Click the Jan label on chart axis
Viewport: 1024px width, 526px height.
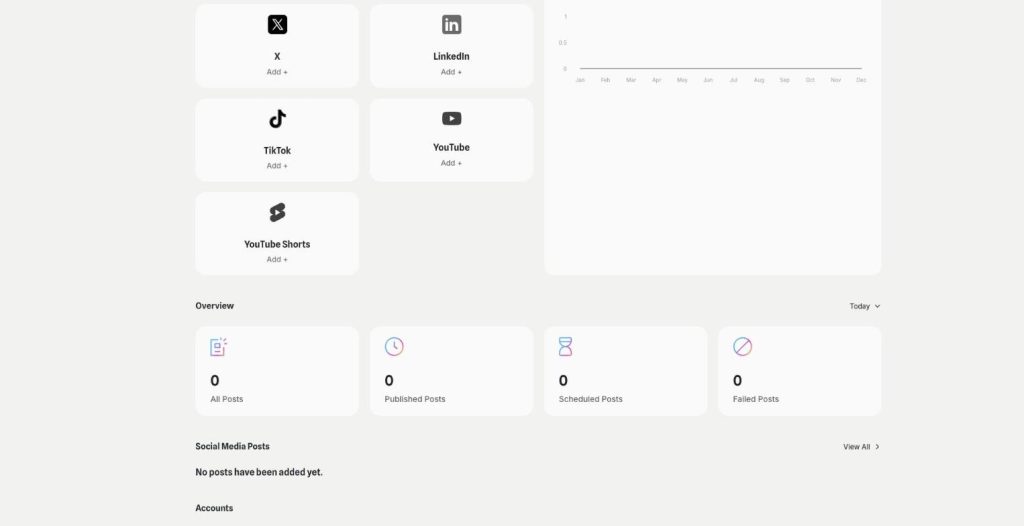580,80
